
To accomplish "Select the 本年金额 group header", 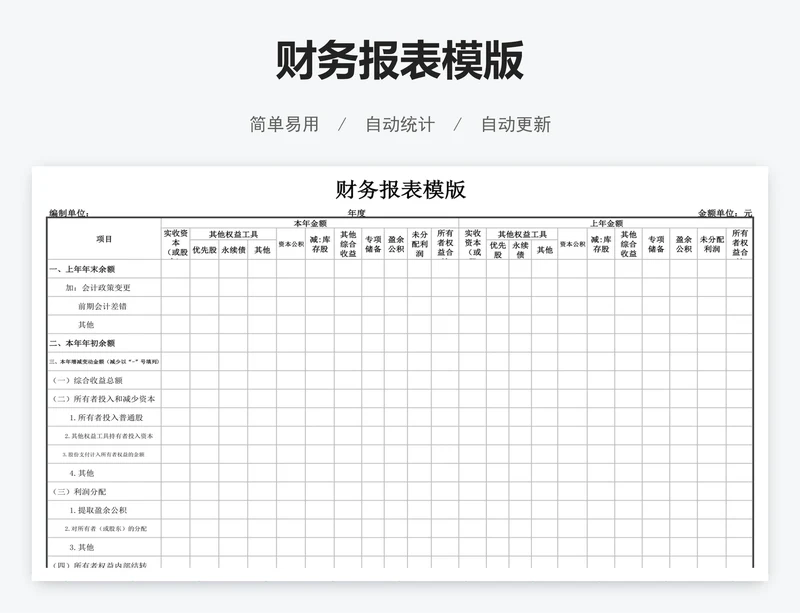I will [310, 223].
